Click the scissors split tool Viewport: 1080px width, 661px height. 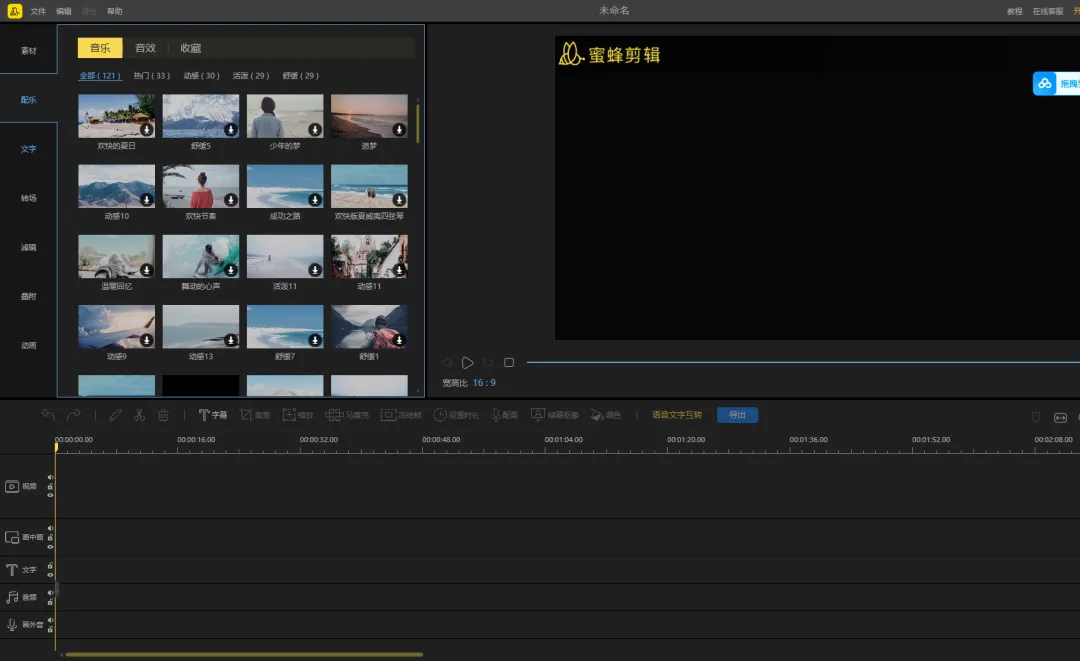139,415
